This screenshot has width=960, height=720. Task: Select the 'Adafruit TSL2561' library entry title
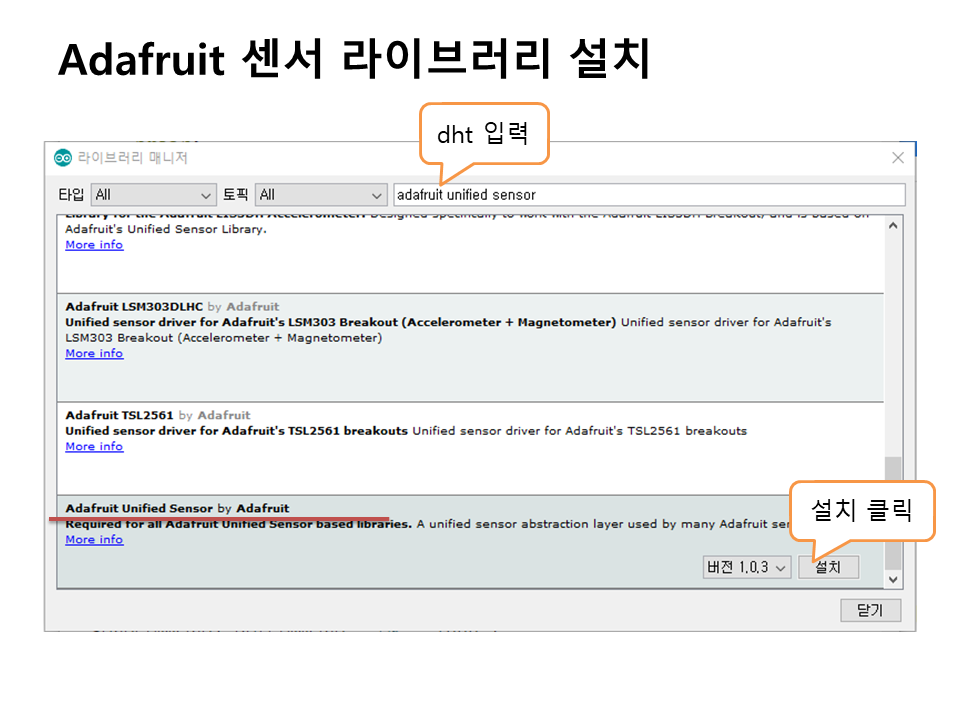119,416
